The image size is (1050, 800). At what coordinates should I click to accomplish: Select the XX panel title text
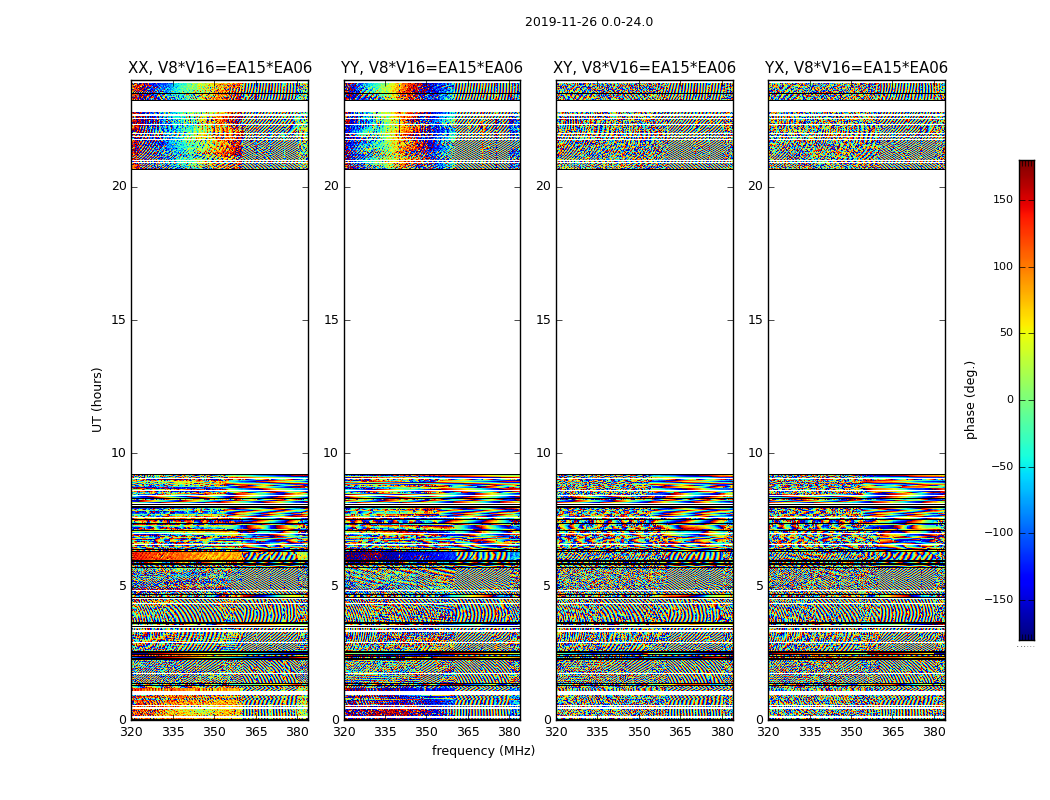219,68
